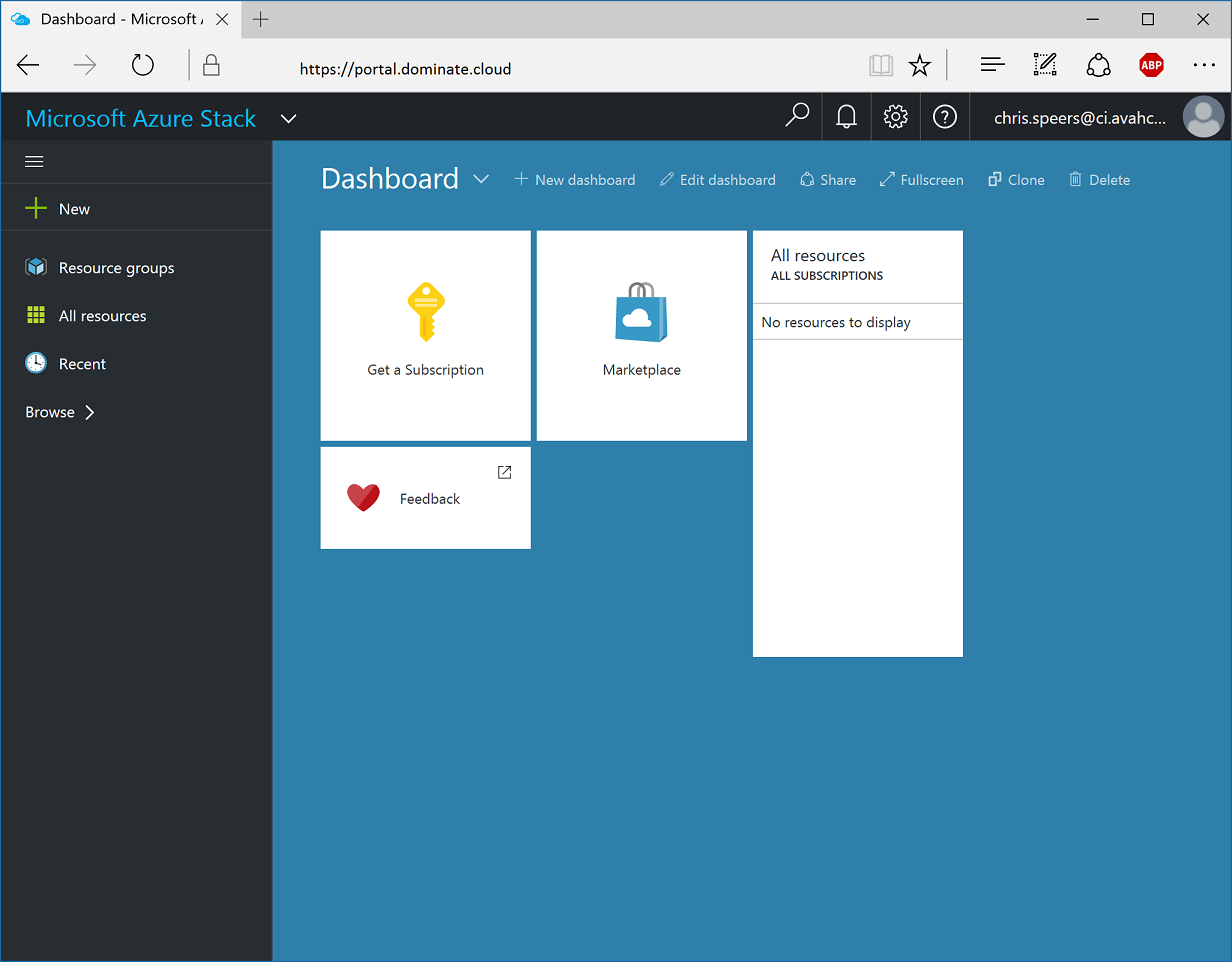Clone the dashboard

pyautogui.click(x=1016, y=180)
